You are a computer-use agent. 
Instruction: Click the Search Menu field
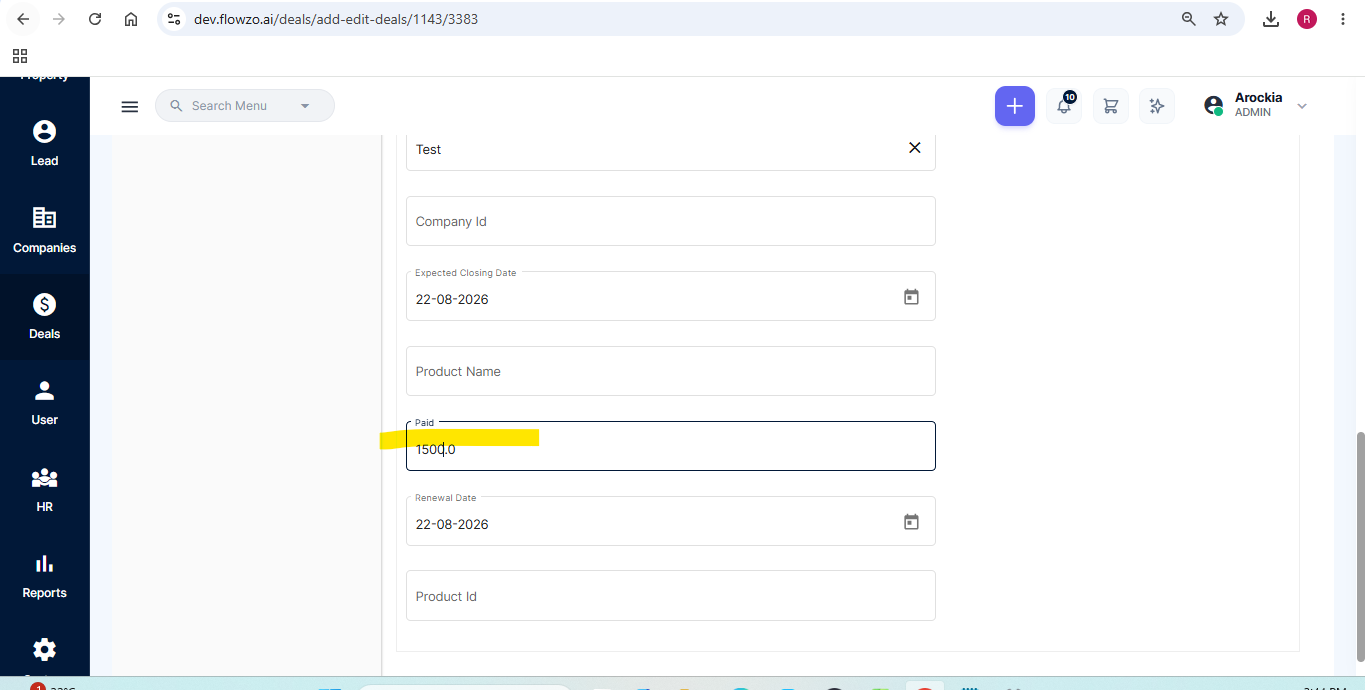tap(245, 106)
